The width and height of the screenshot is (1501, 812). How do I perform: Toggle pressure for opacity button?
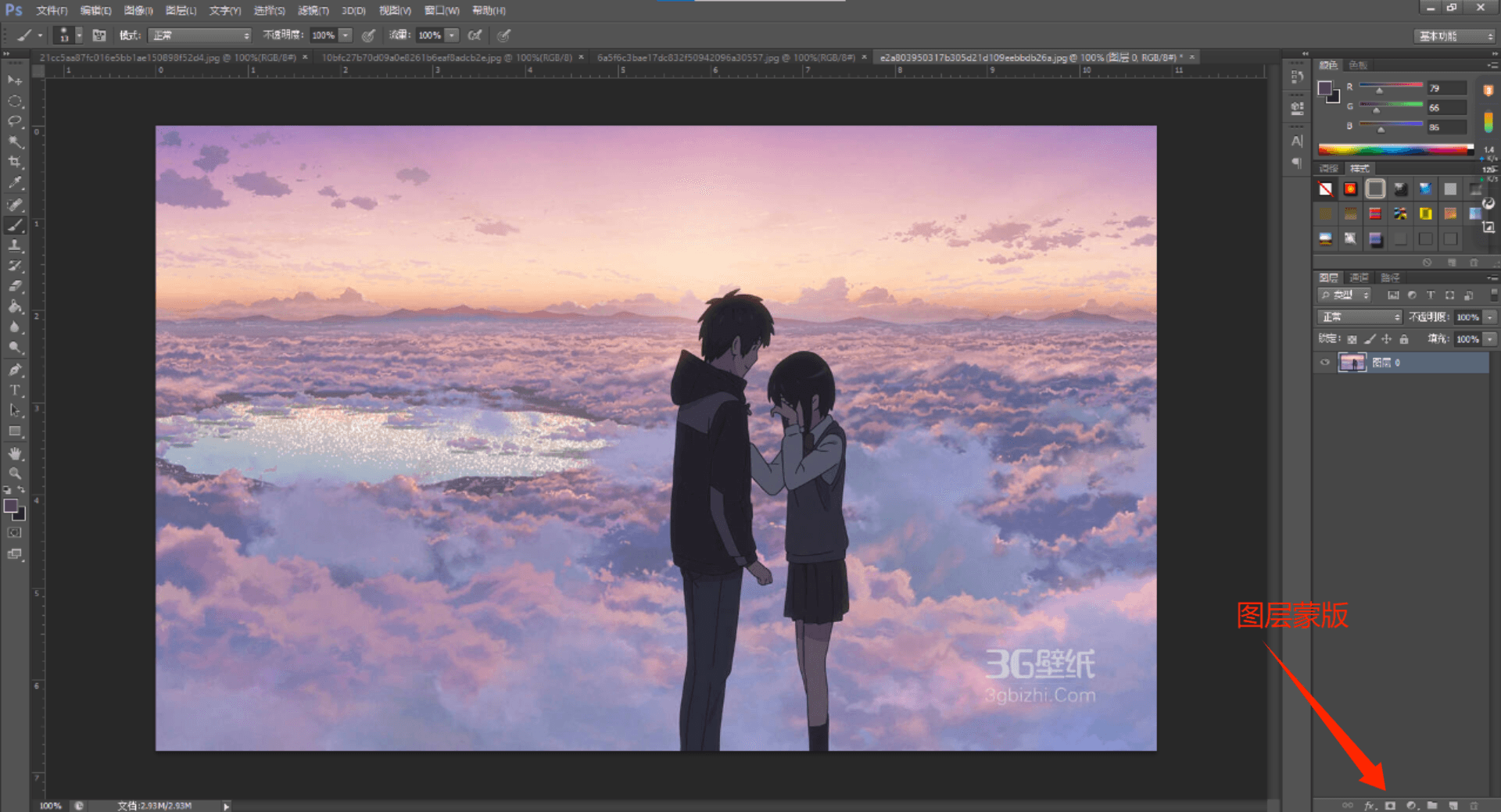[x=368, y=35]
